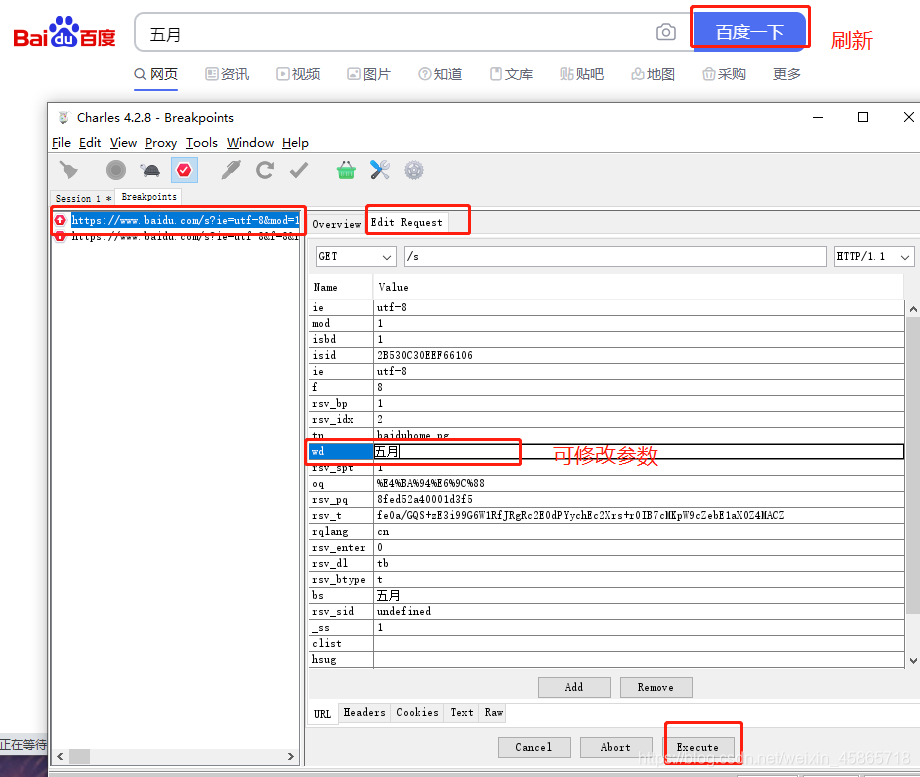
Task: Click the parameter table scroll down arrow
Action: pos(913,661)
